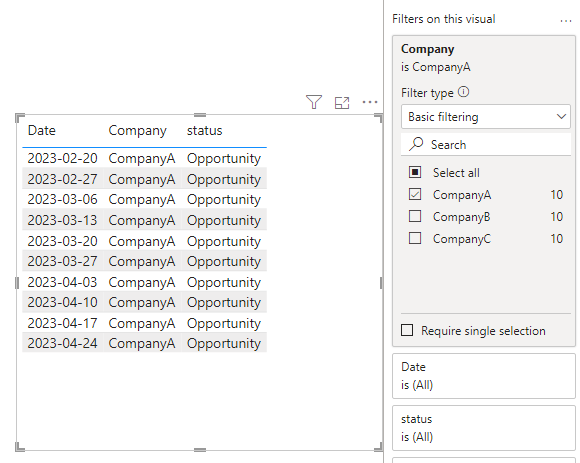Select the 2023-04-17 date cell
This screenshot has height=463, width=580.
point(62,323)
